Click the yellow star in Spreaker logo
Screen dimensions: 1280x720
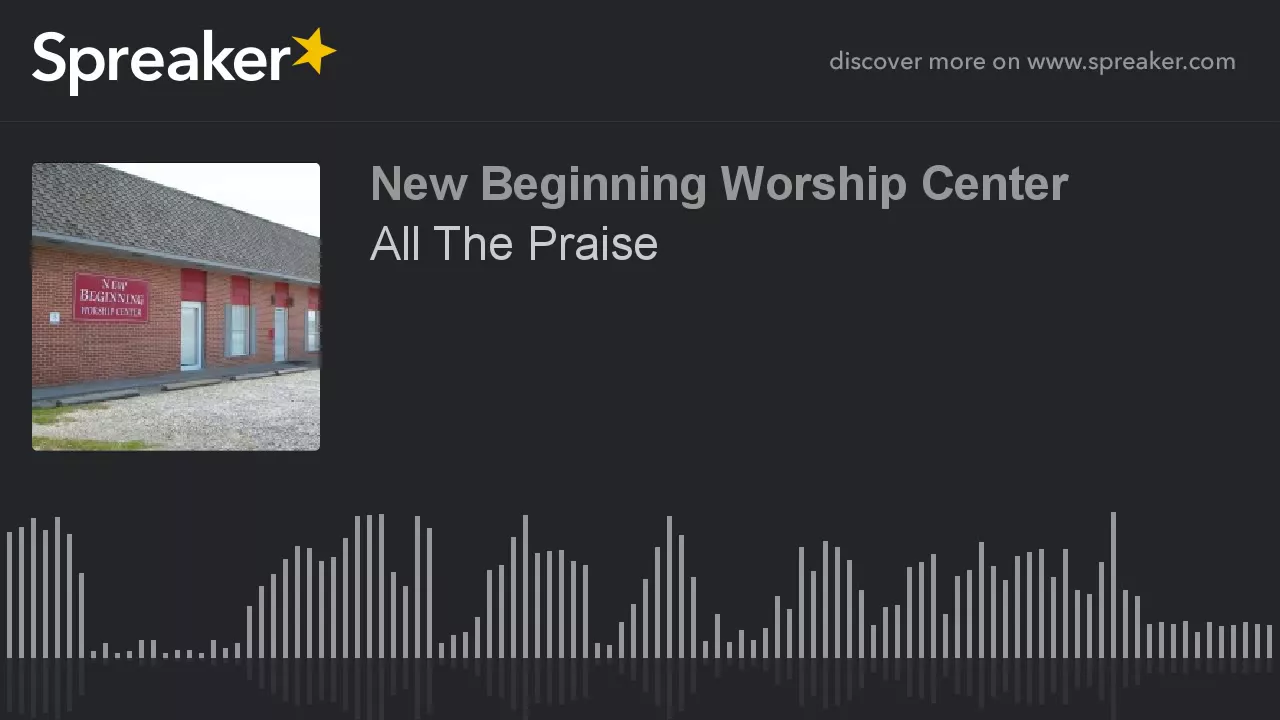[313, 51]
